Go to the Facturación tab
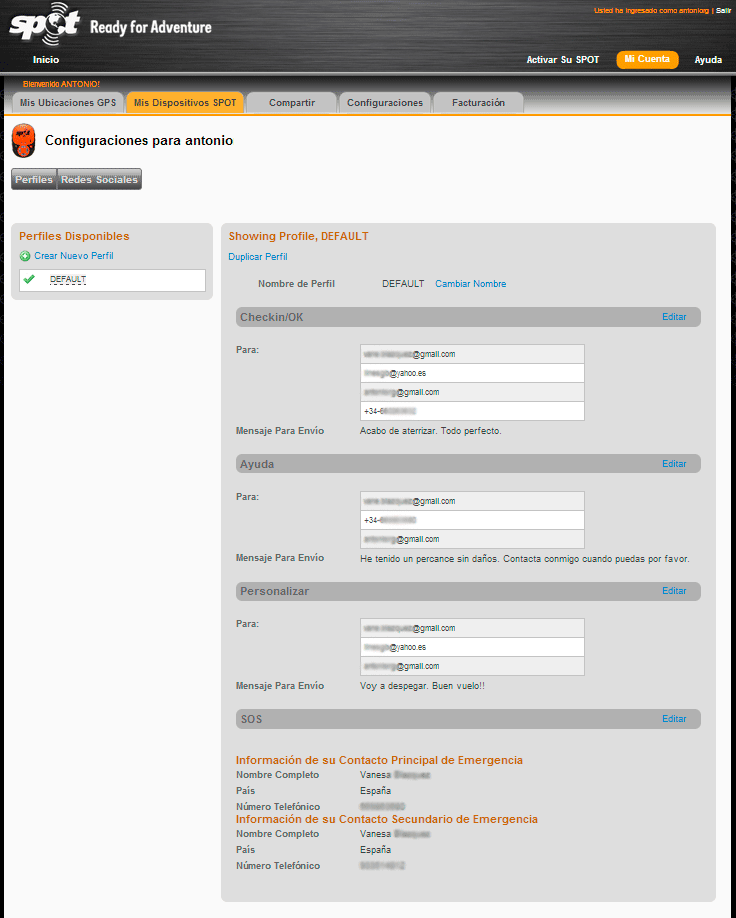Screen dimensions: 736x918 pyautogui.click(x=478, y=103)
